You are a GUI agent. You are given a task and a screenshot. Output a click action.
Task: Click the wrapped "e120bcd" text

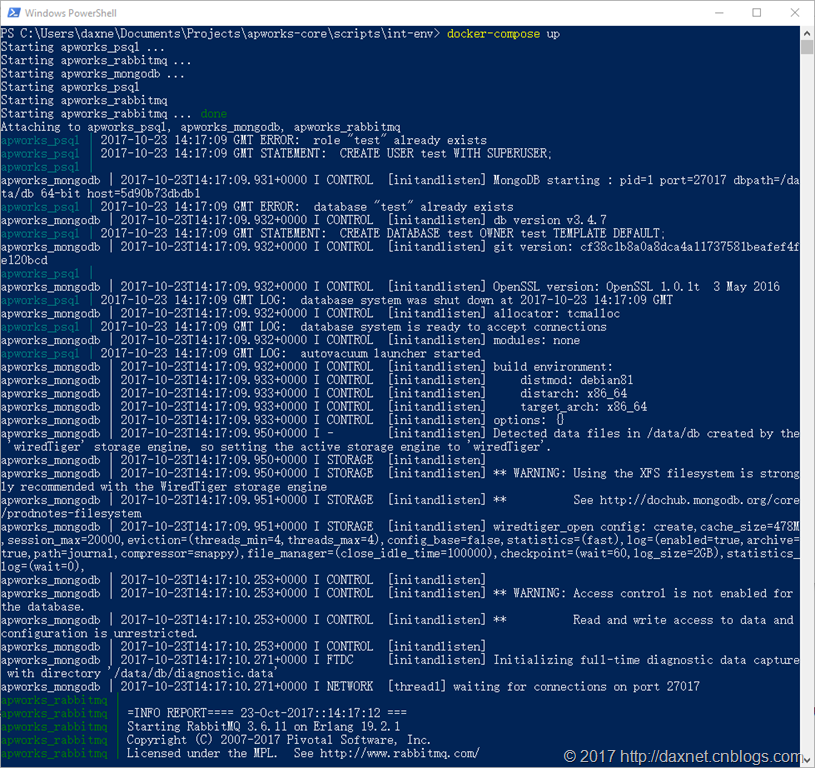click(24, 260)
